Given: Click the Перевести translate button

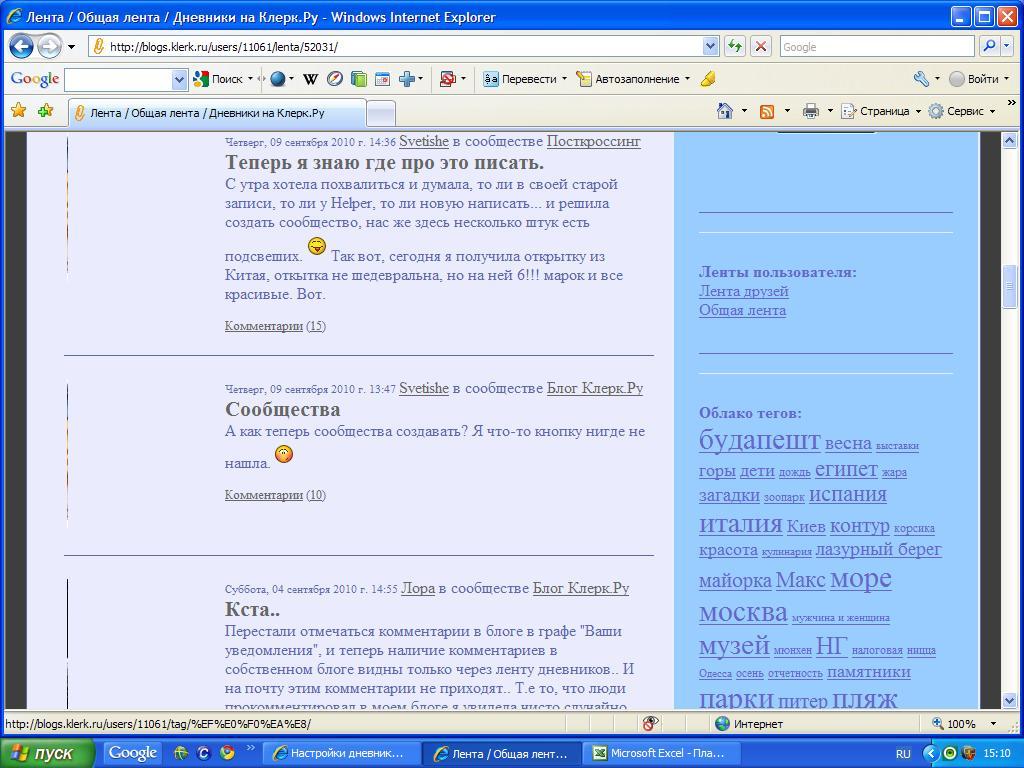Looking at the screenshot, I should 521,79.
